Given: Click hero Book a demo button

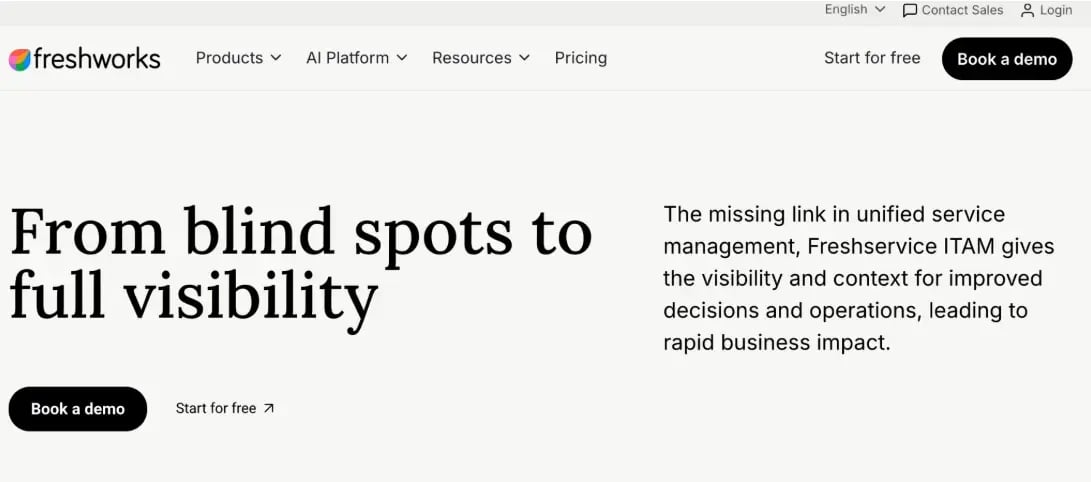Looking at the screenshot, I should 78,409.
